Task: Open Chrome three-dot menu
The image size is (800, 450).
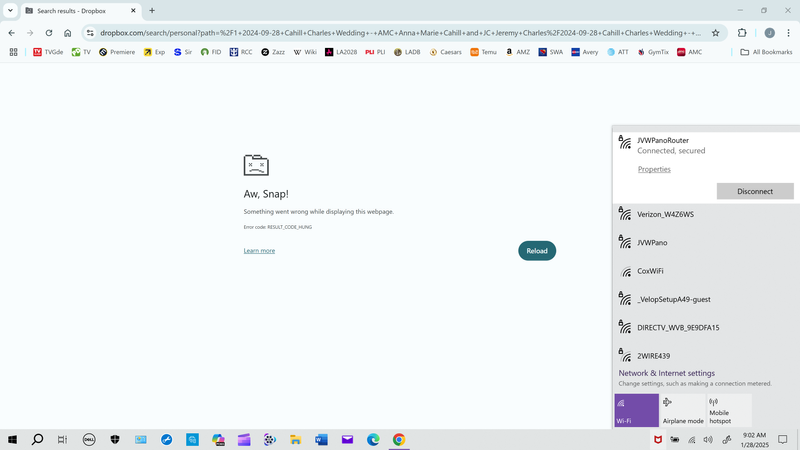Action: point(788,33)
